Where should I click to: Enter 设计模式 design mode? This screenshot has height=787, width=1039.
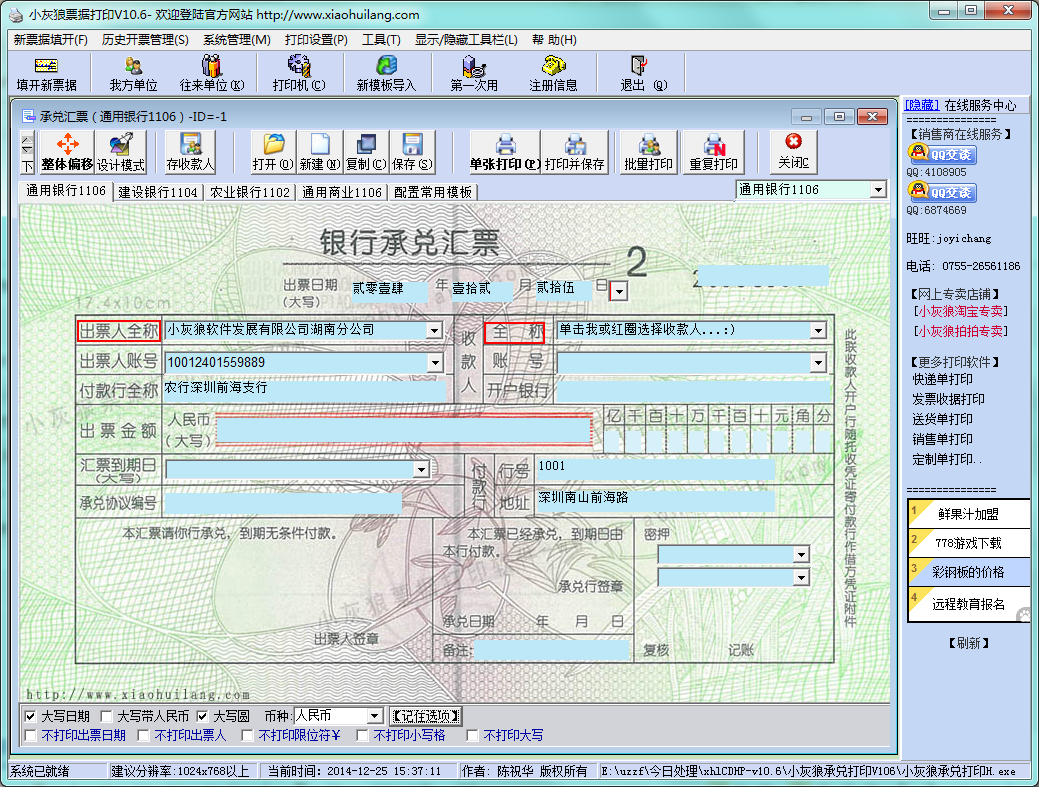pos(121,152)
